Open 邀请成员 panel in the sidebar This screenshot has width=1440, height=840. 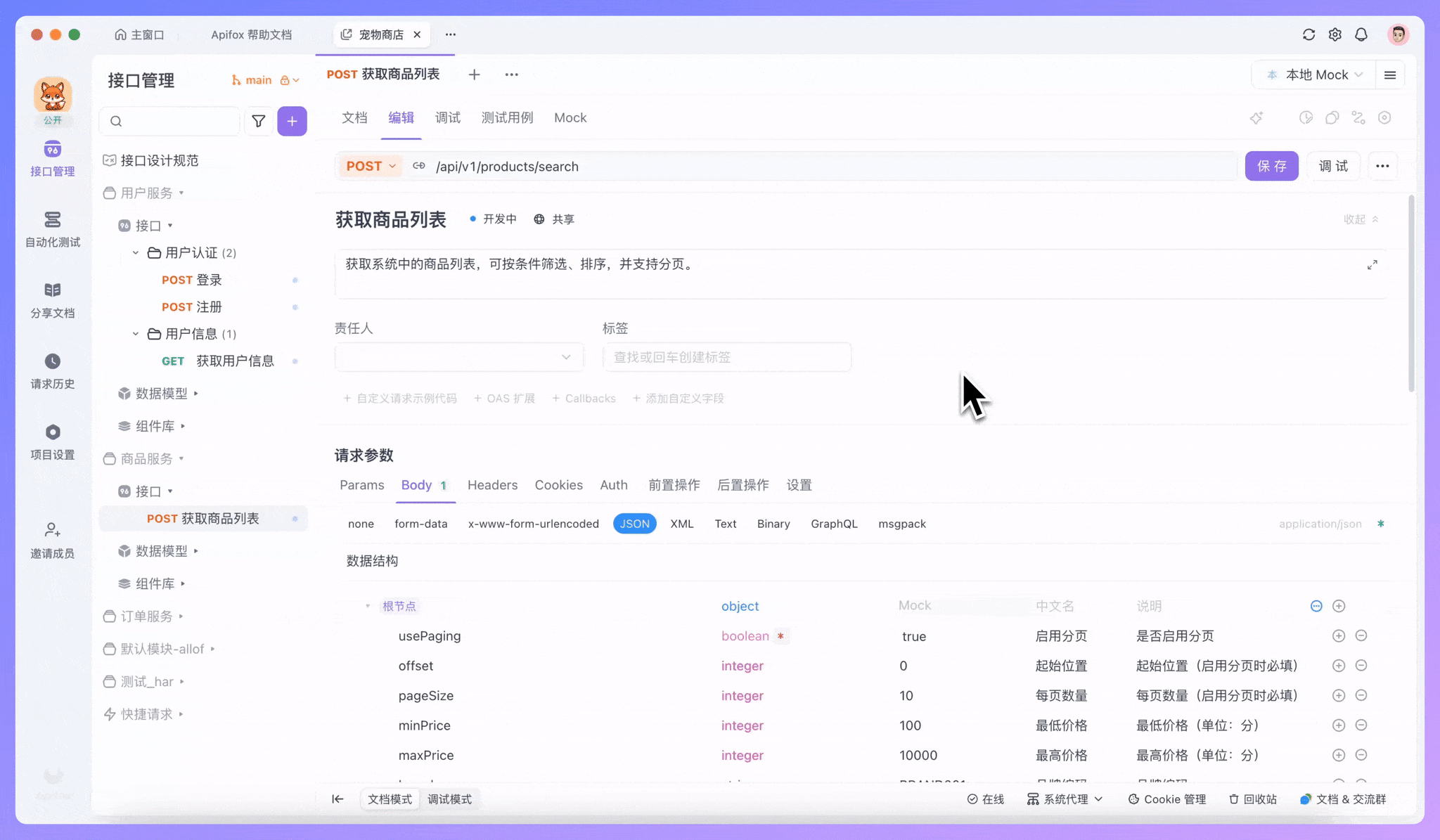pos(53,540)
